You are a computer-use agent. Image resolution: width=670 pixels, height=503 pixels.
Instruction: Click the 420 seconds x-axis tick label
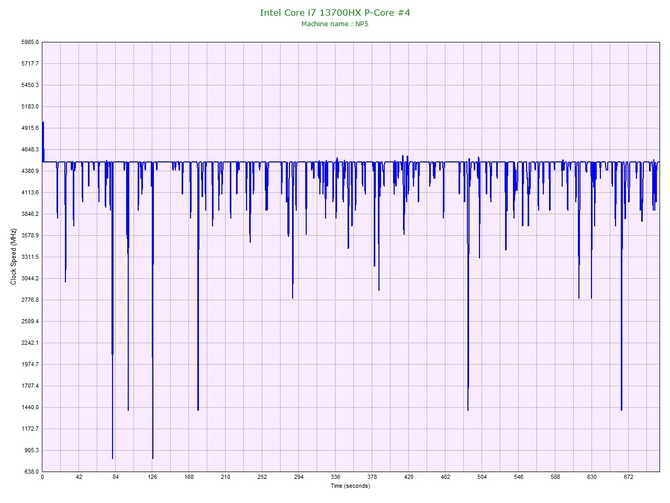[408, 477]
